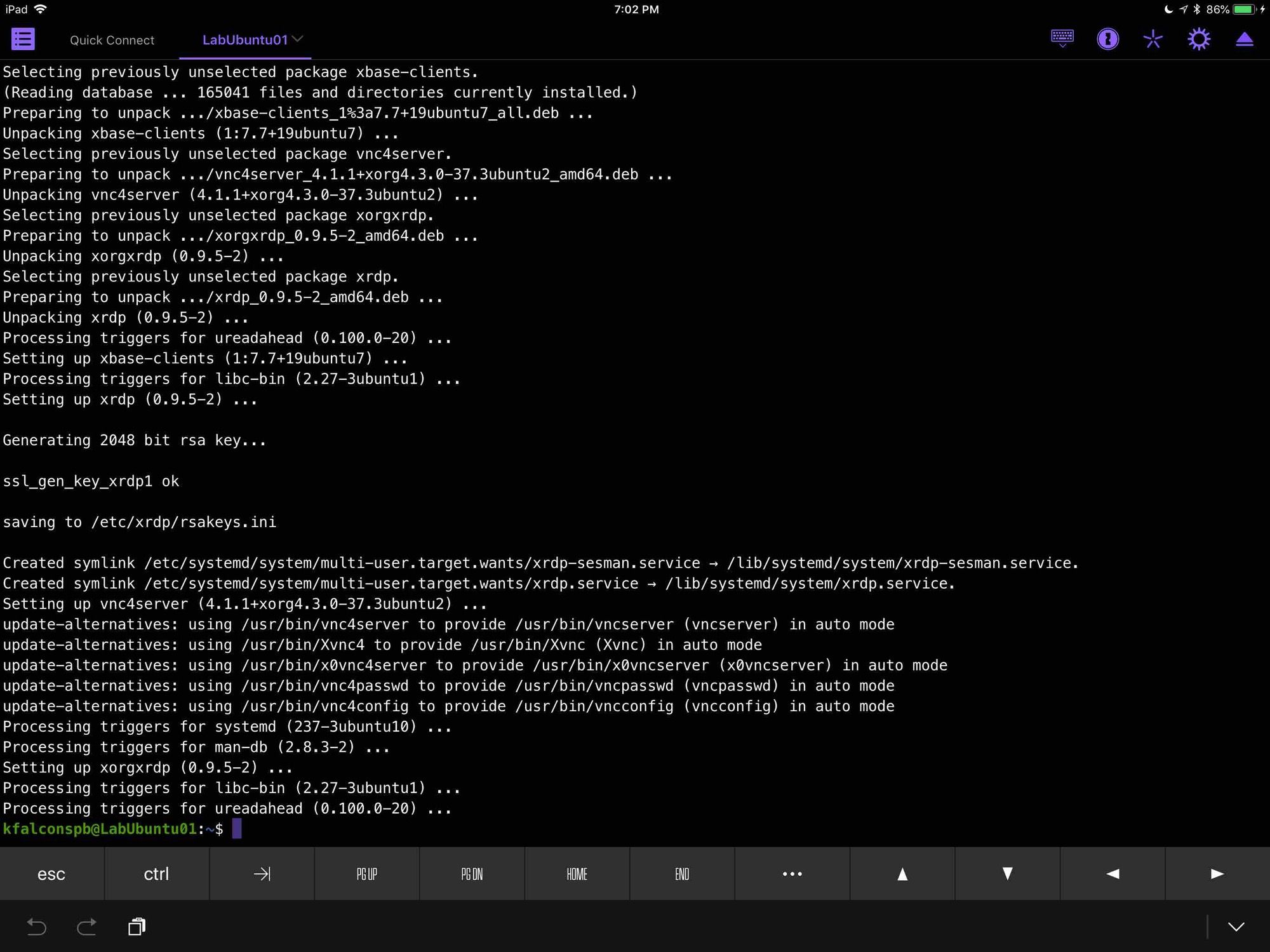Viewport: 1270px width, 952px height.
Task: Tap the PG DN key
Action: [472, 874]
